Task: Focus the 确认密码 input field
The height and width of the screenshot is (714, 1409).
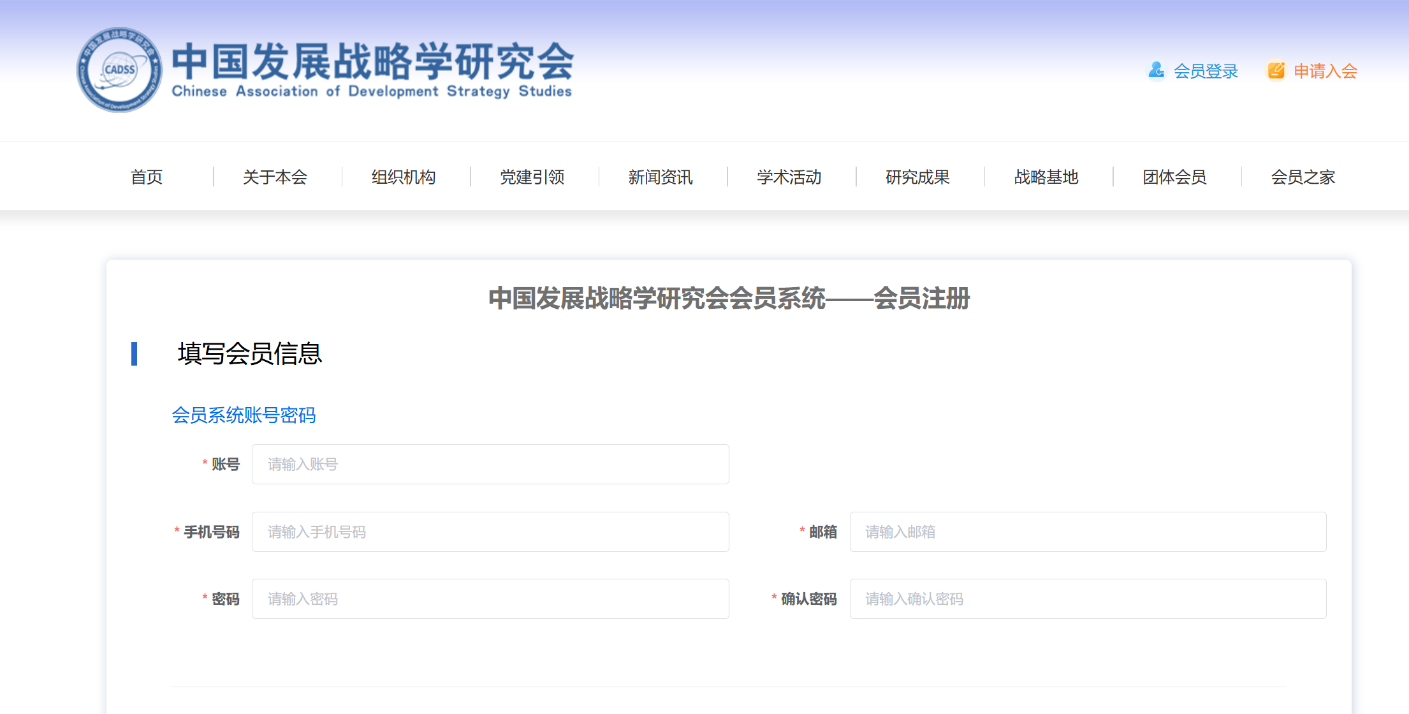Action: [x=1088, y=599]
